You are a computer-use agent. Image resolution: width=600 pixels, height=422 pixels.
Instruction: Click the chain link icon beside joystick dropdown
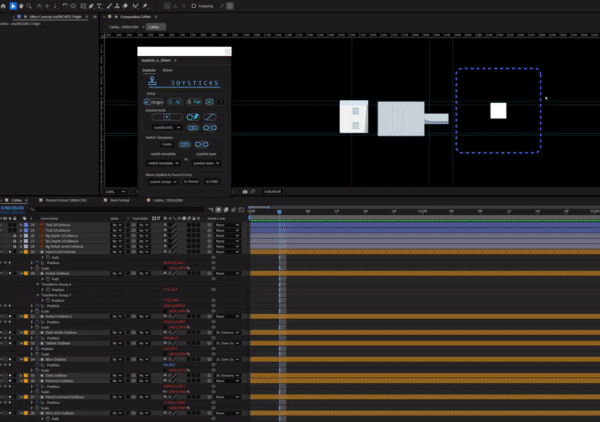[x=193, y=127]
